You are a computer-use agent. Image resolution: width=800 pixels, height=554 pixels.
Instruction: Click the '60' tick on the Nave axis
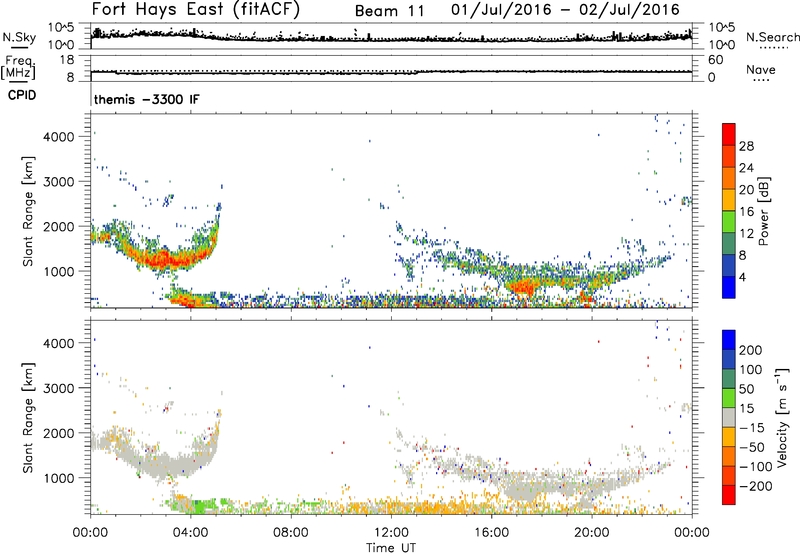tap(715, 60)
